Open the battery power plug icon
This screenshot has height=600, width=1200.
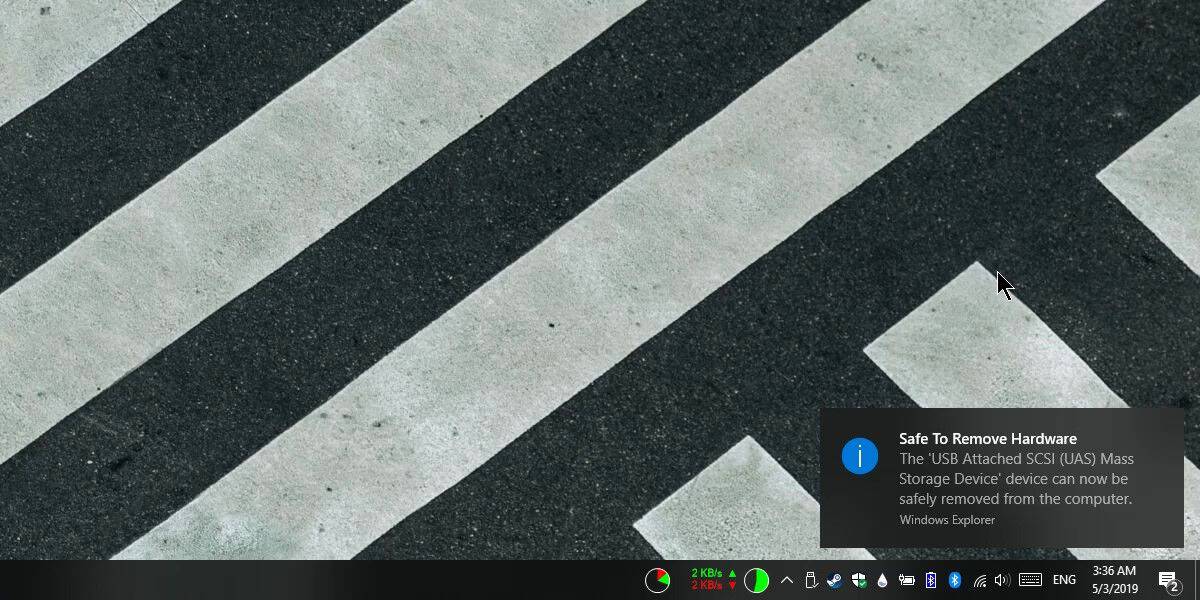(907, 580)
